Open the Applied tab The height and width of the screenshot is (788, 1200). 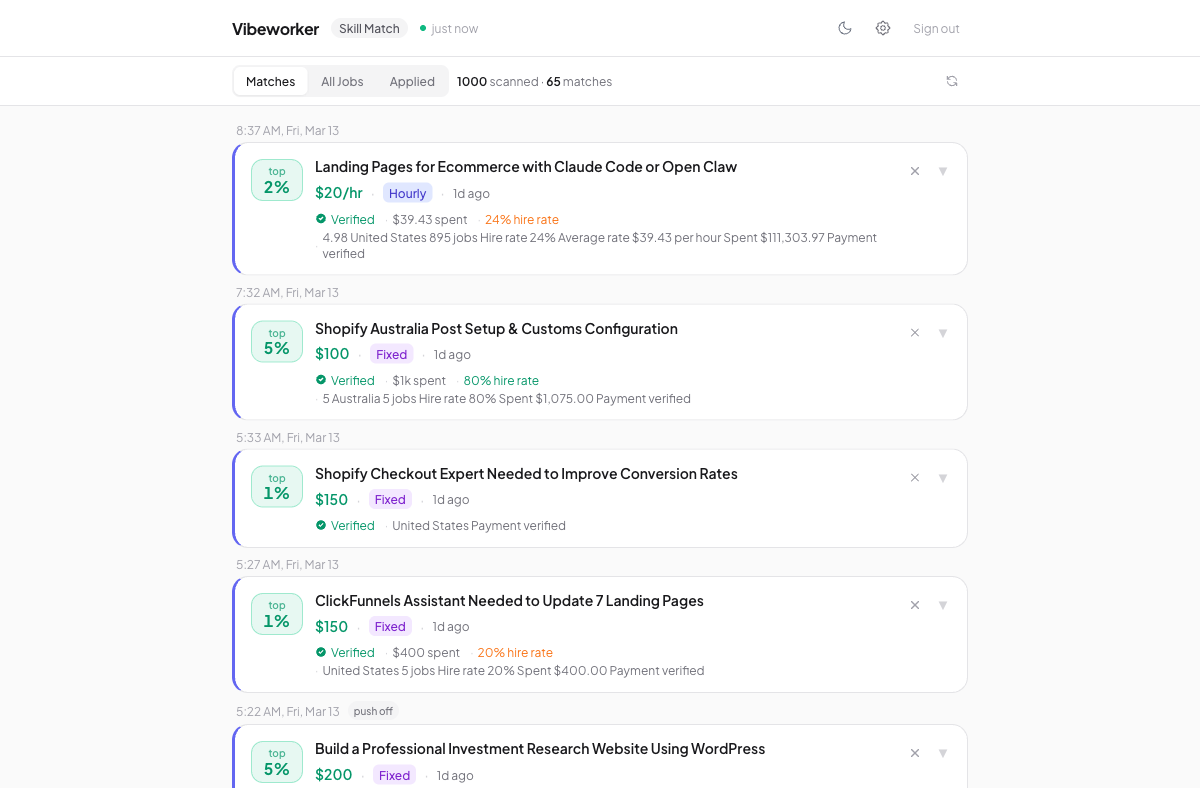412,81
